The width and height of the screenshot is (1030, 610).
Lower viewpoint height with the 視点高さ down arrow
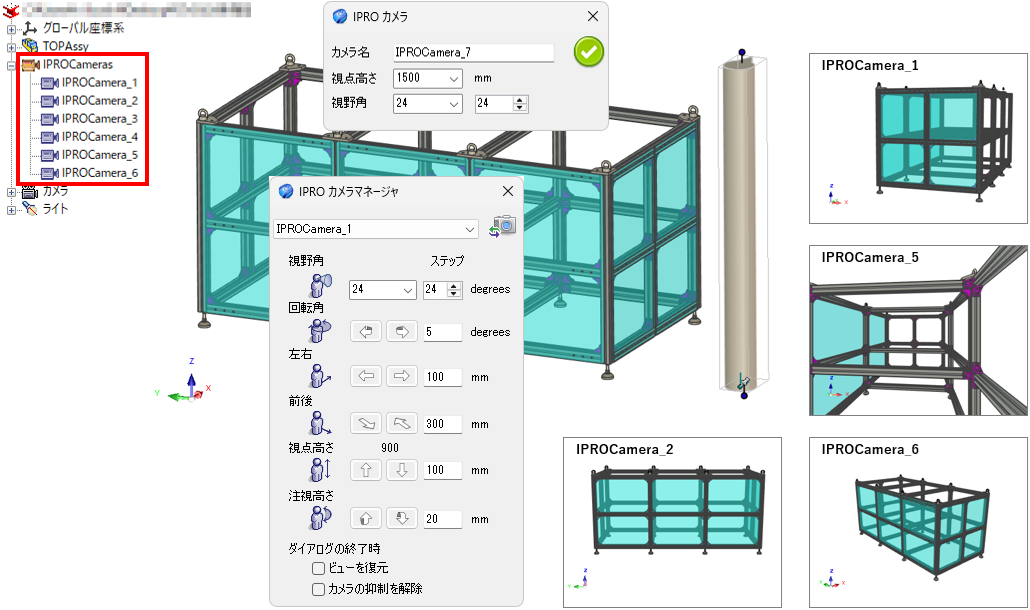[x=401, y=470]
